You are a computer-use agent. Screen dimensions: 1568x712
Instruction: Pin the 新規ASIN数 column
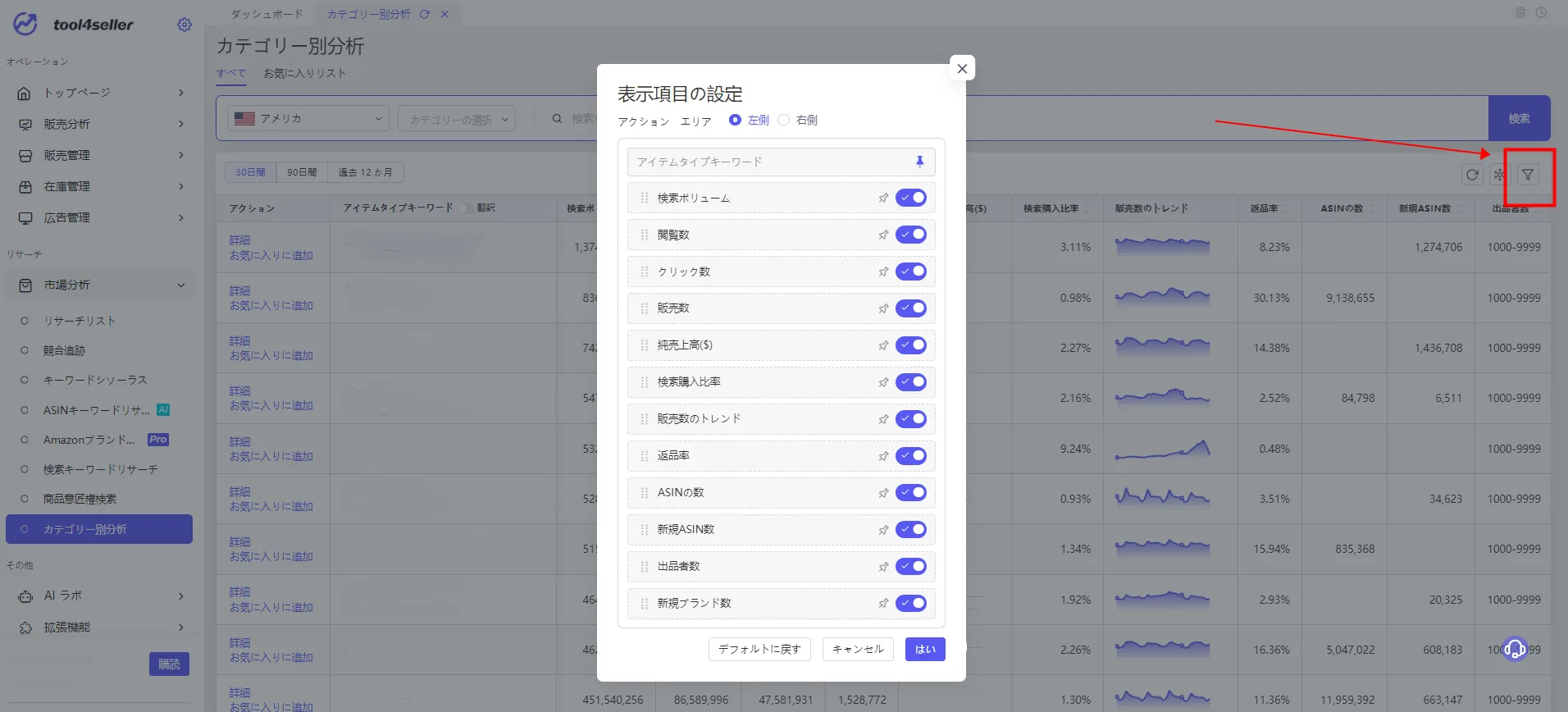click(x=883, y=530)
